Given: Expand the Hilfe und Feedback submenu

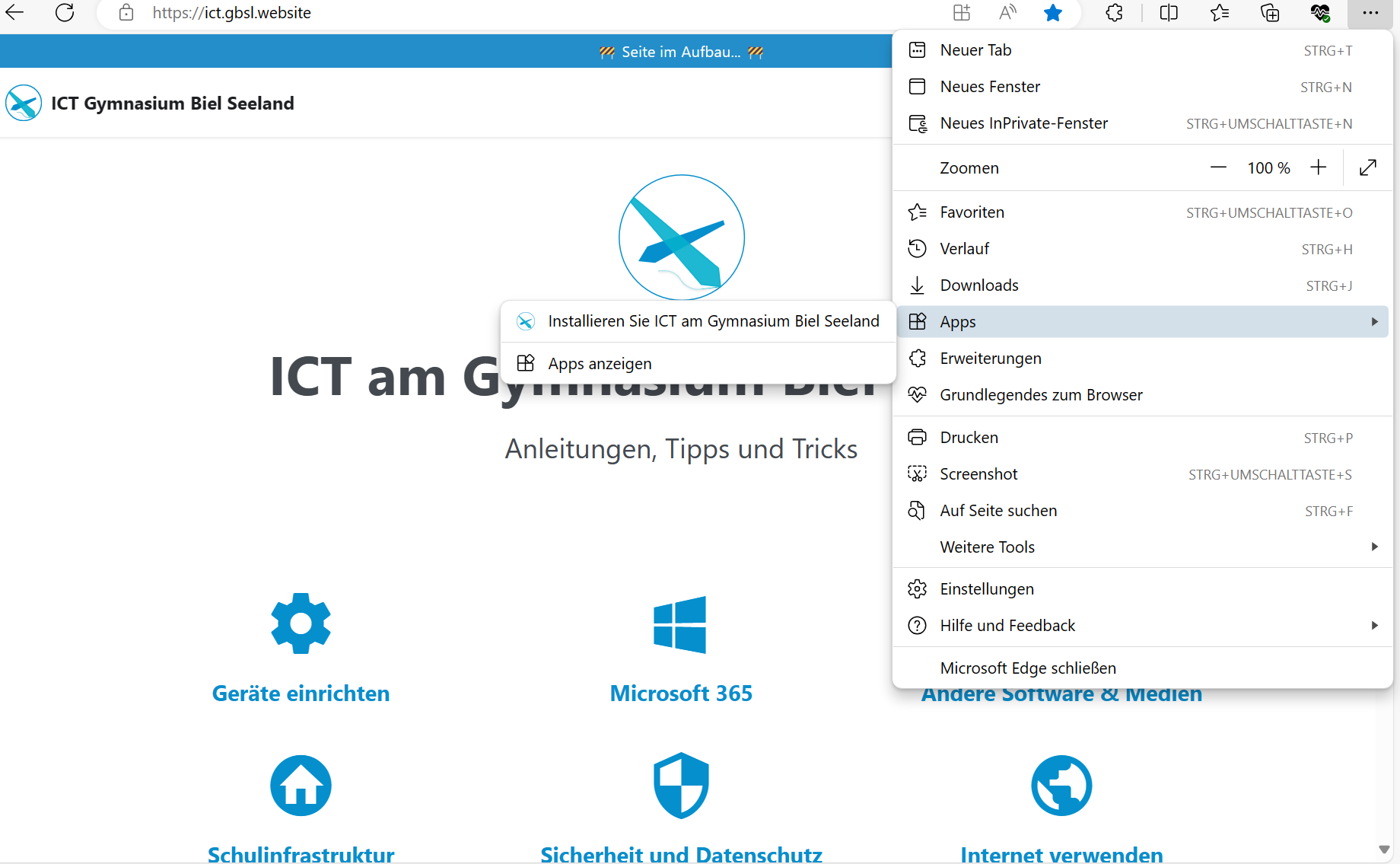Looking at the screenshot, I should pyautogui.click(x=1374, y=626).
